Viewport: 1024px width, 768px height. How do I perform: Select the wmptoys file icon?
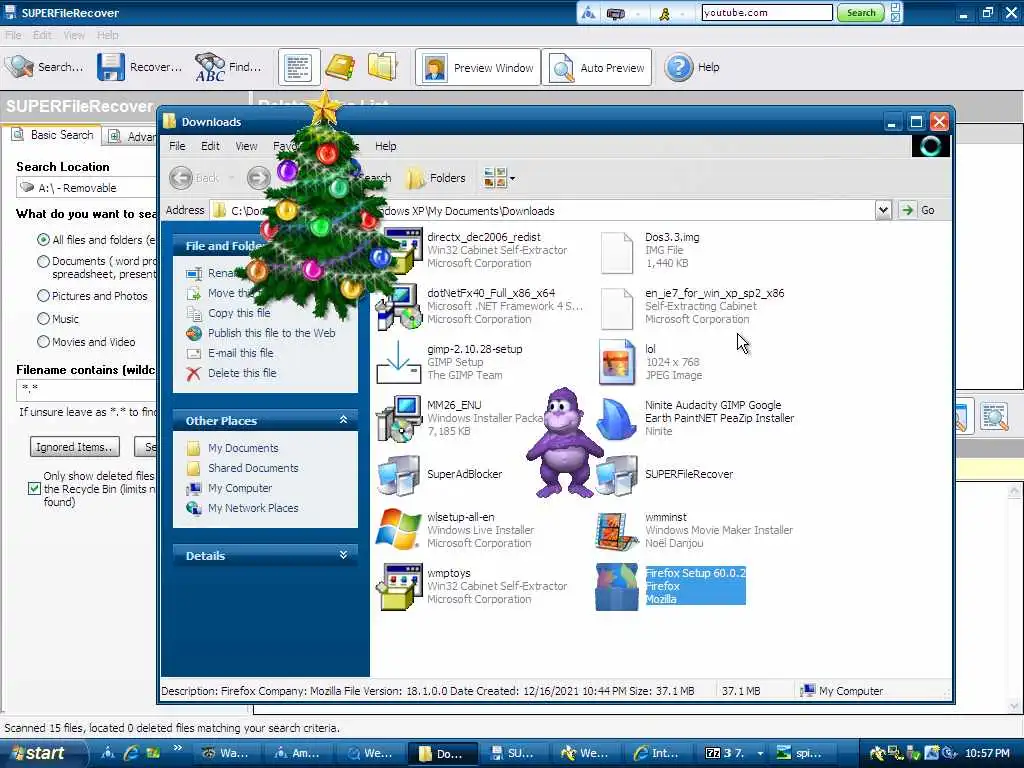coord(398,586)
